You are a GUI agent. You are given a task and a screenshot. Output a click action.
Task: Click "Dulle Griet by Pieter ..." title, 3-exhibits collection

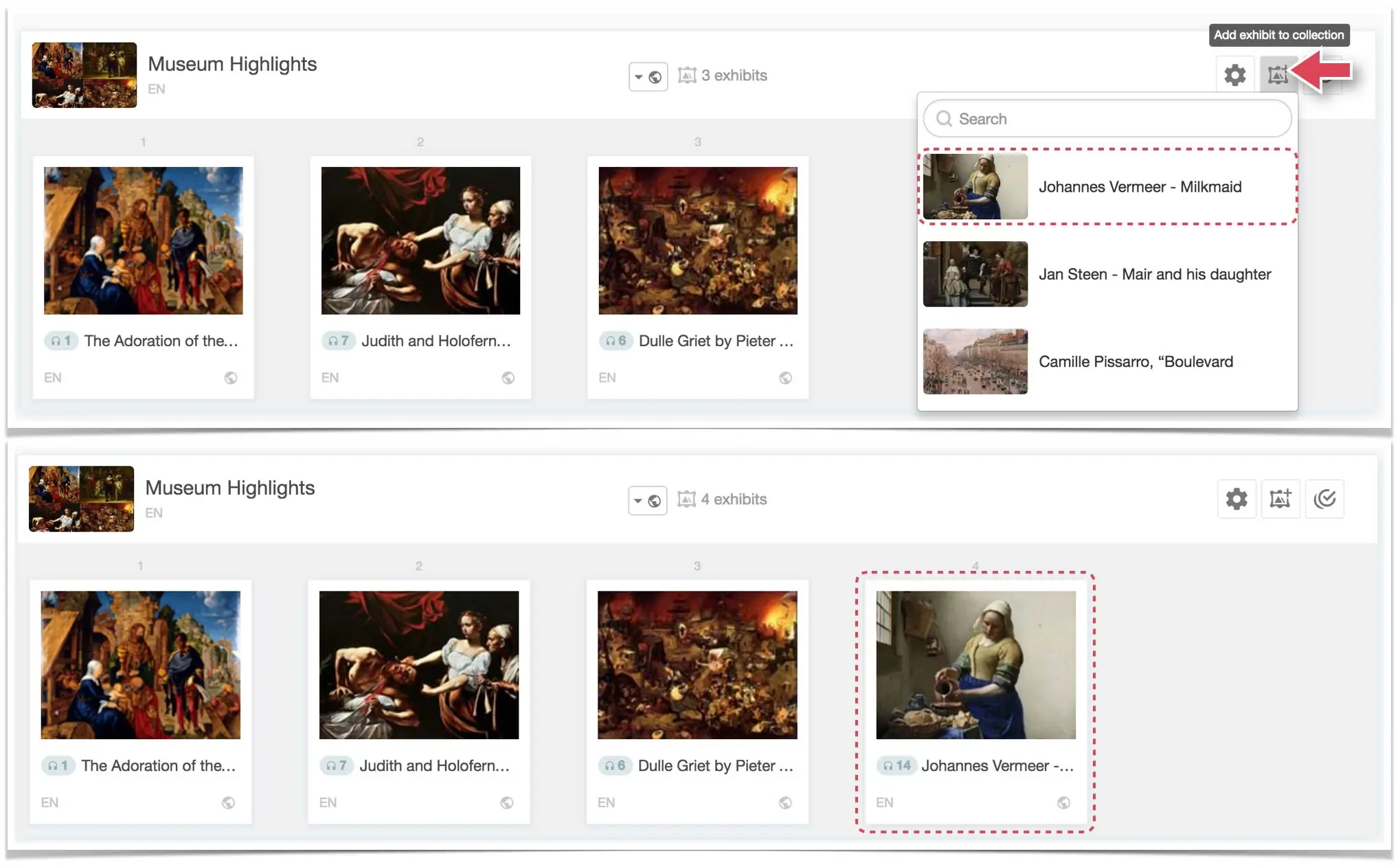coord(716,341)
